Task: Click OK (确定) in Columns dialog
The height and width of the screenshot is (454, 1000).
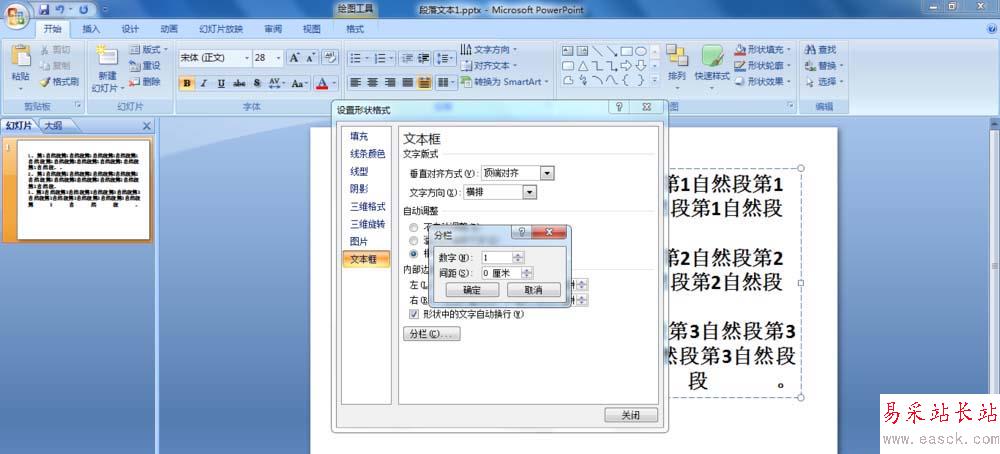Action: pyautogui.click(x=472, y=290)
